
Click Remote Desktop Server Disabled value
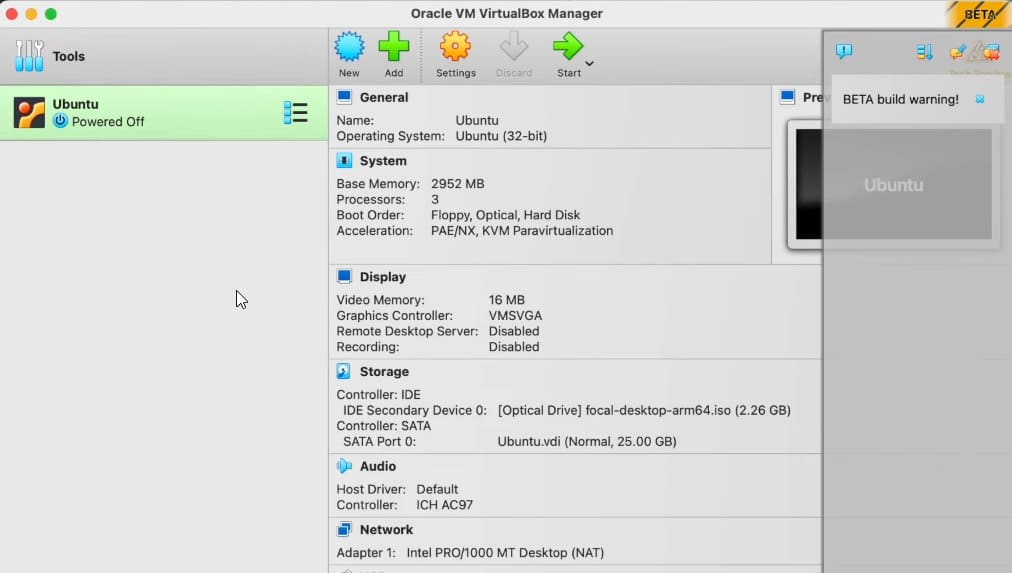click(x=514, y=331)
